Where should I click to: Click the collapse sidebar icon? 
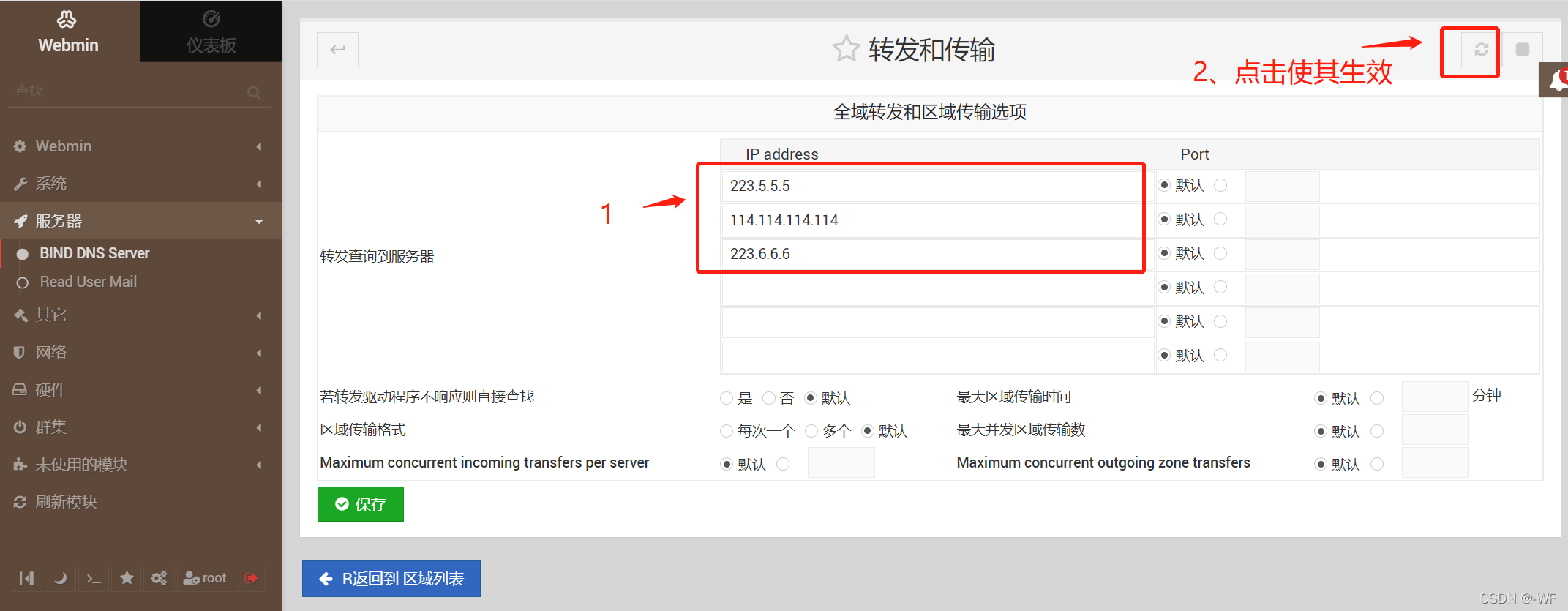27,578
